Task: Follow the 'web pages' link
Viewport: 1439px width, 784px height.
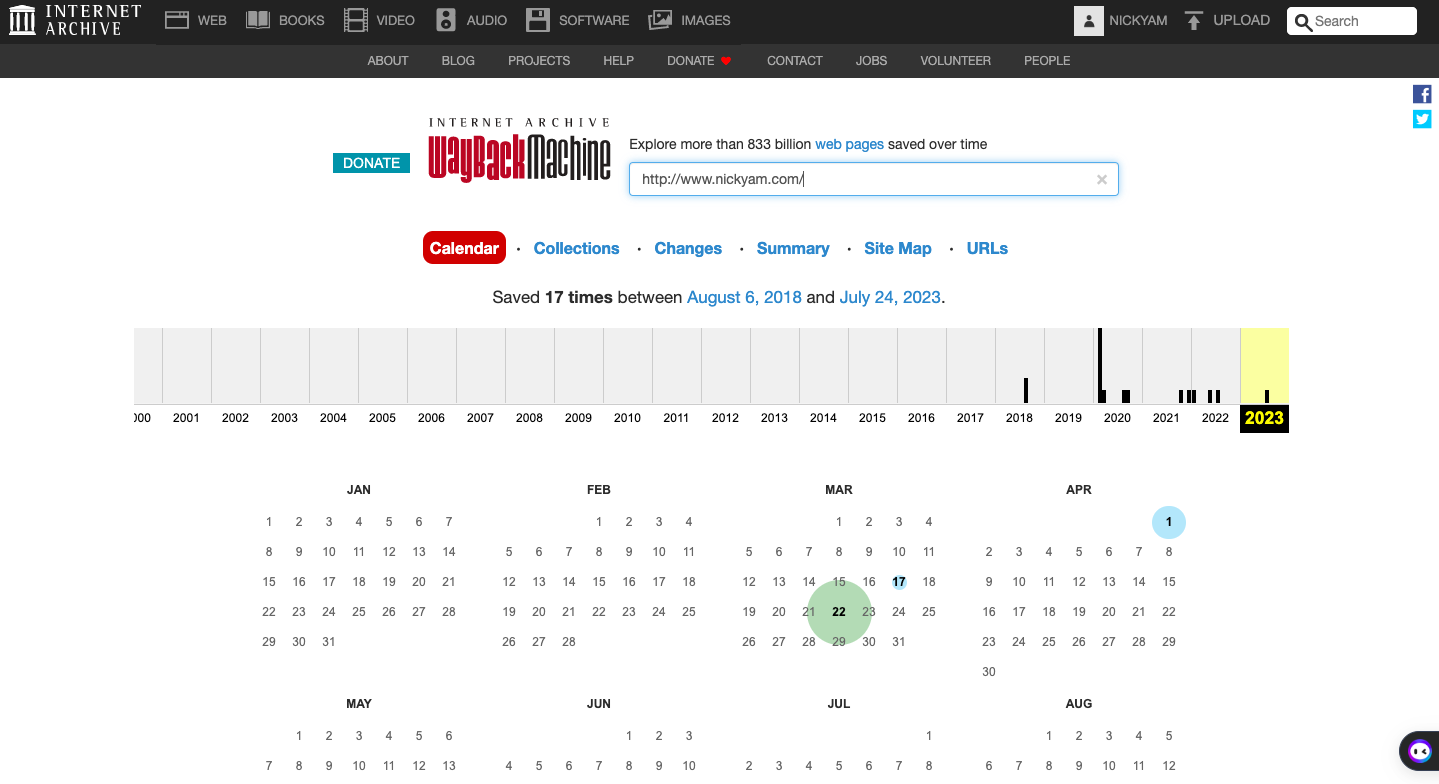Action: point(849,144)
